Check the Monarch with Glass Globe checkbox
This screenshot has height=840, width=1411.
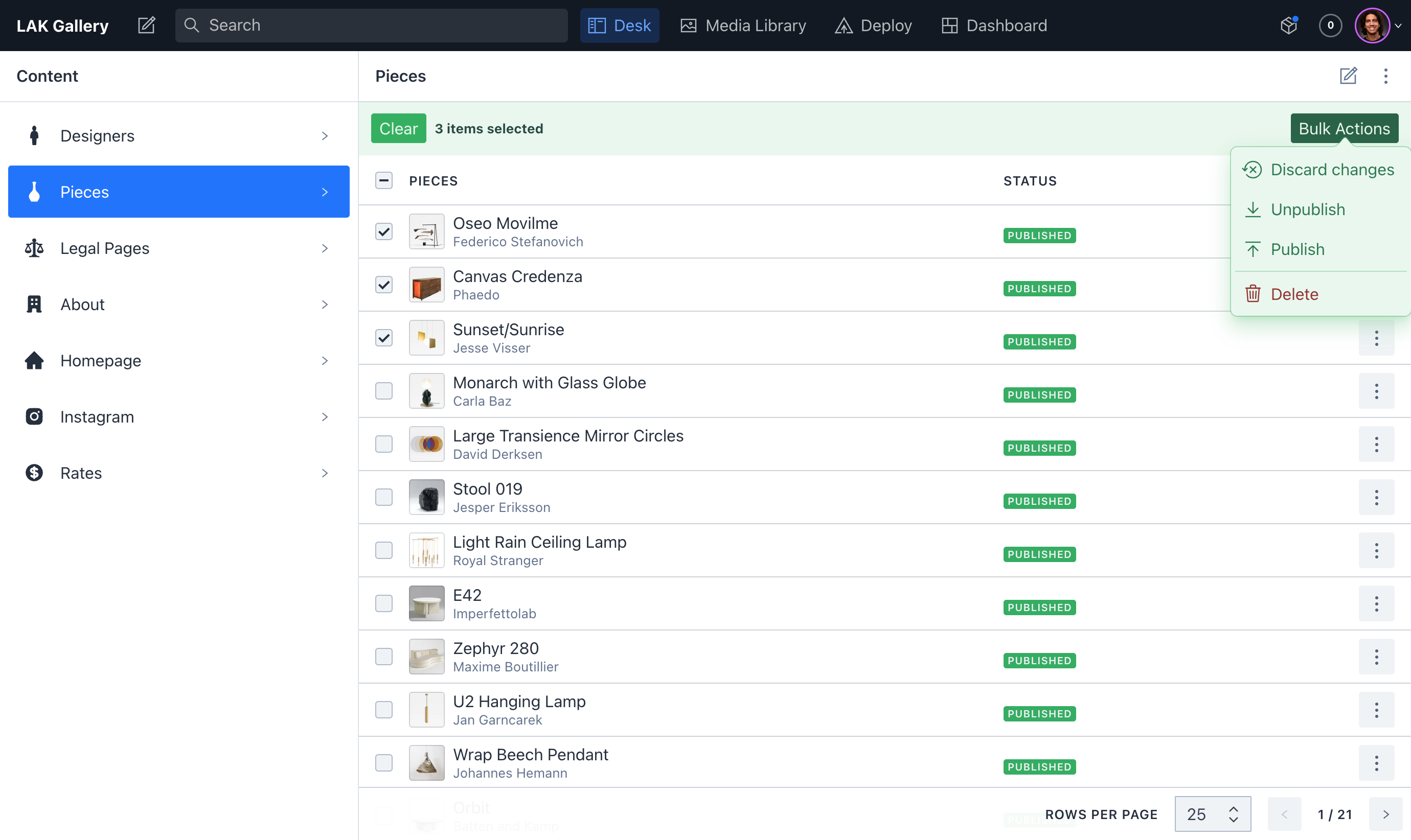click(x=384, y=391)
